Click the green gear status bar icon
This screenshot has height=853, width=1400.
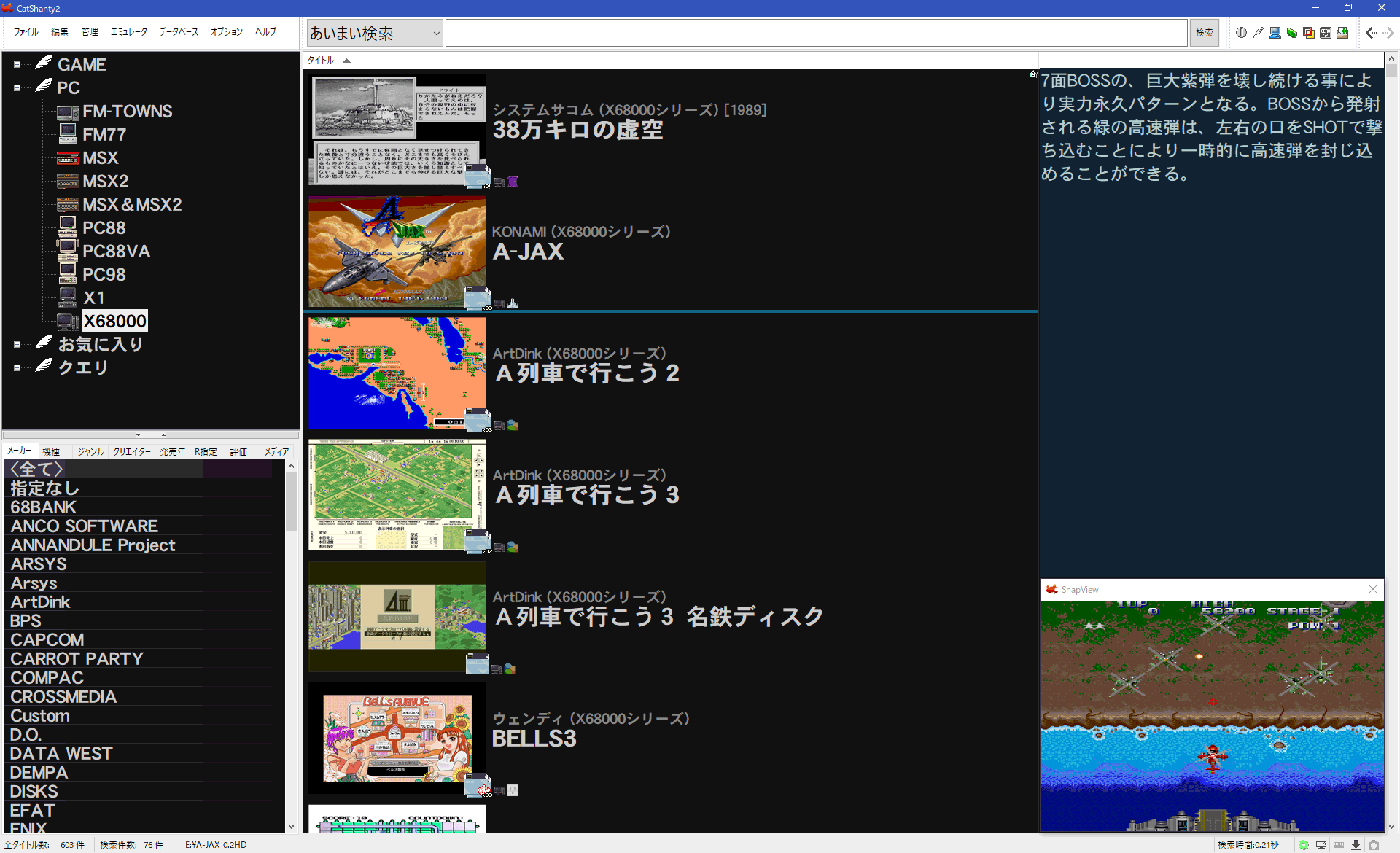click(1303, 845)
